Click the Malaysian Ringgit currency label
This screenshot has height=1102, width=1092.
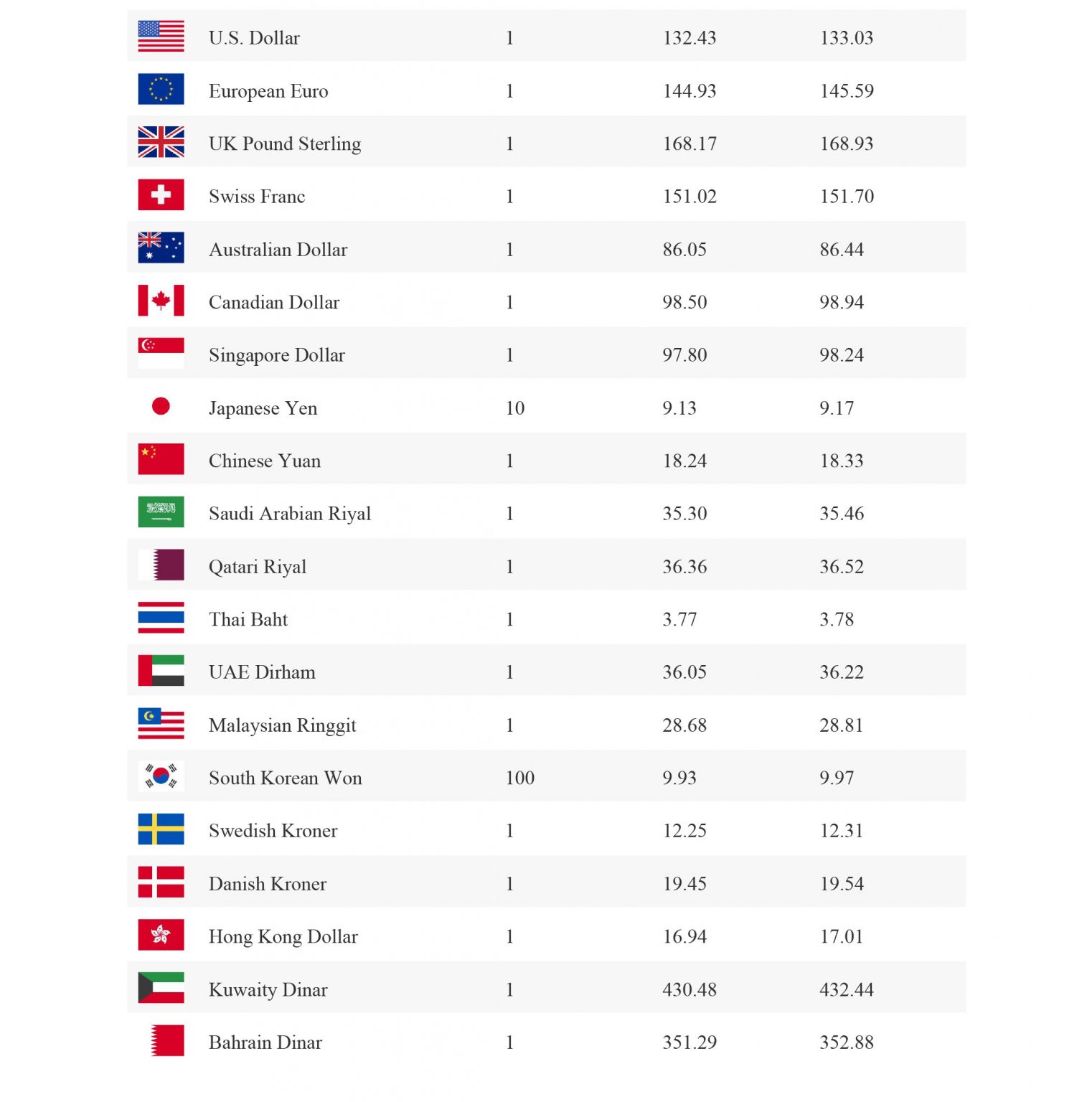click(x=282, y=725)
